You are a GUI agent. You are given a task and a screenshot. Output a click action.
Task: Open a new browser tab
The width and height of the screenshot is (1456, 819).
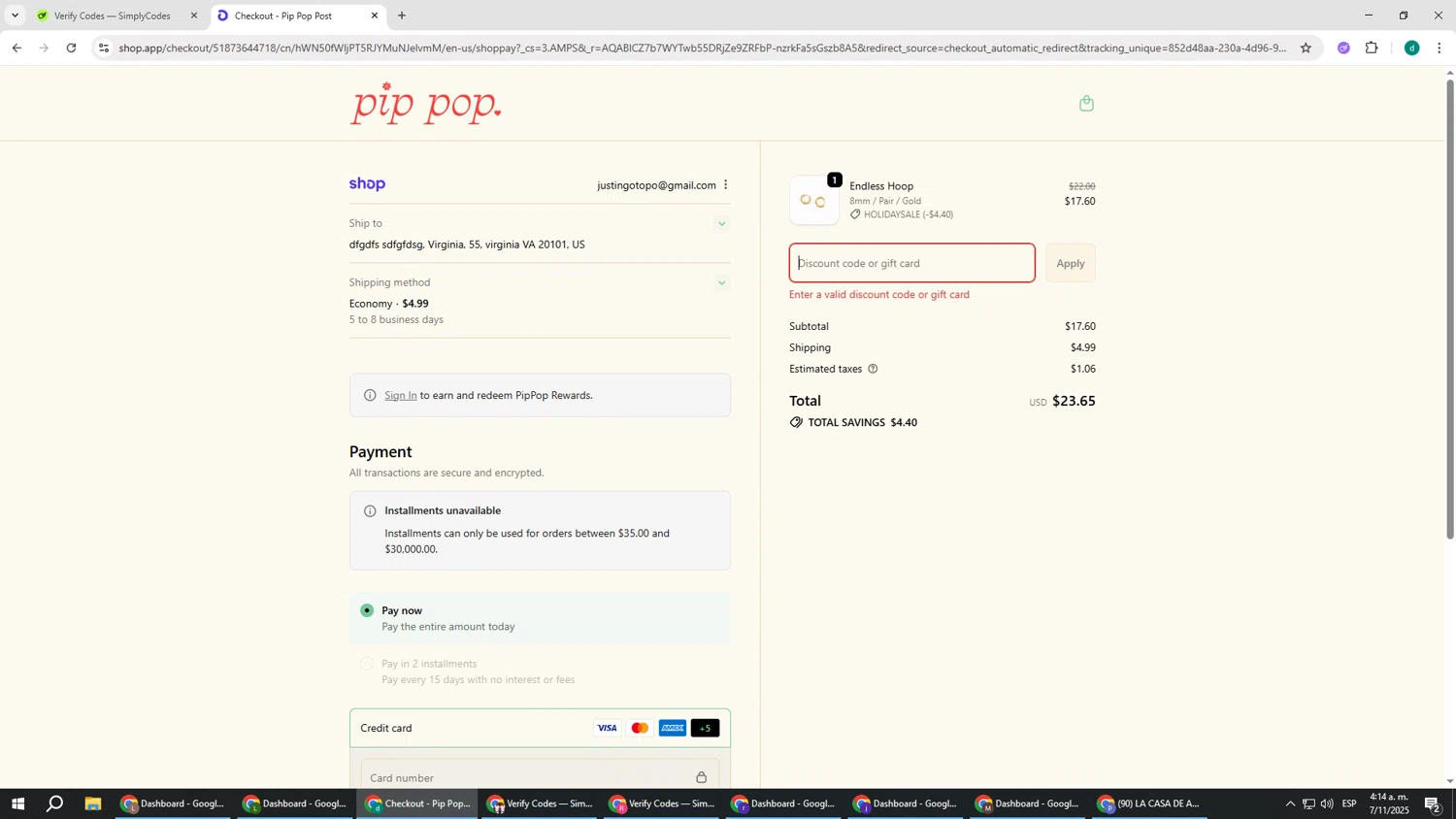(x=402, y=16)
